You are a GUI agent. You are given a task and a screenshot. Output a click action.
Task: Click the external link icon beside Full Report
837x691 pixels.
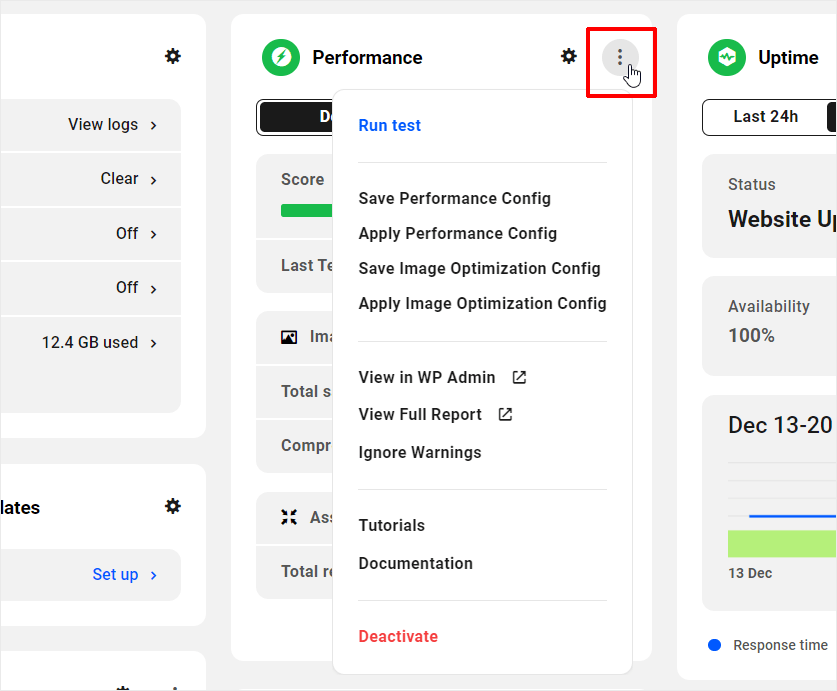pyautogui.click(x=506, y=414)
